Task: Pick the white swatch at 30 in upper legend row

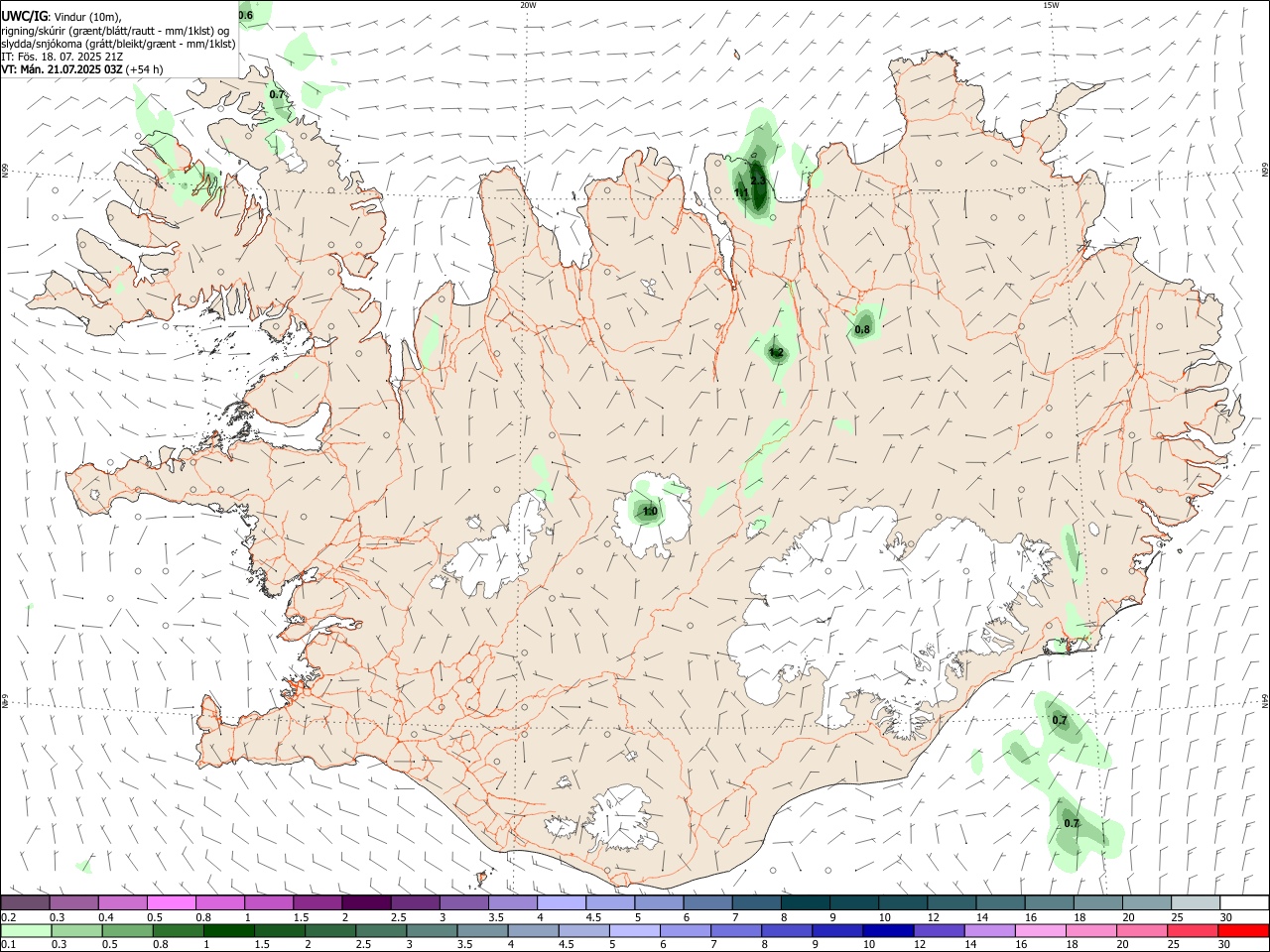Action: pos(1244,903)
